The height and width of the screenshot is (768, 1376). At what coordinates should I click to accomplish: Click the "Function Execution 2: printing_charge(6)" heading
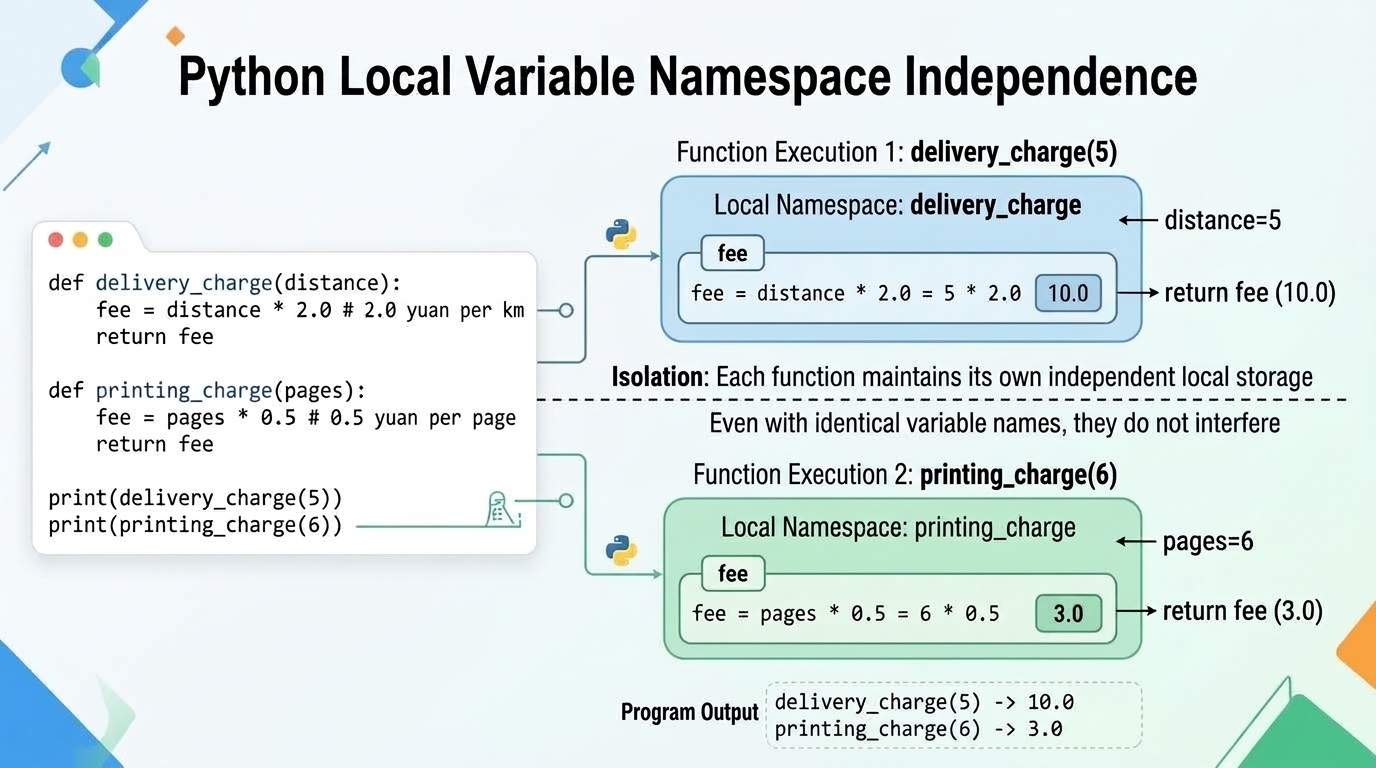[x=905, y=474]
